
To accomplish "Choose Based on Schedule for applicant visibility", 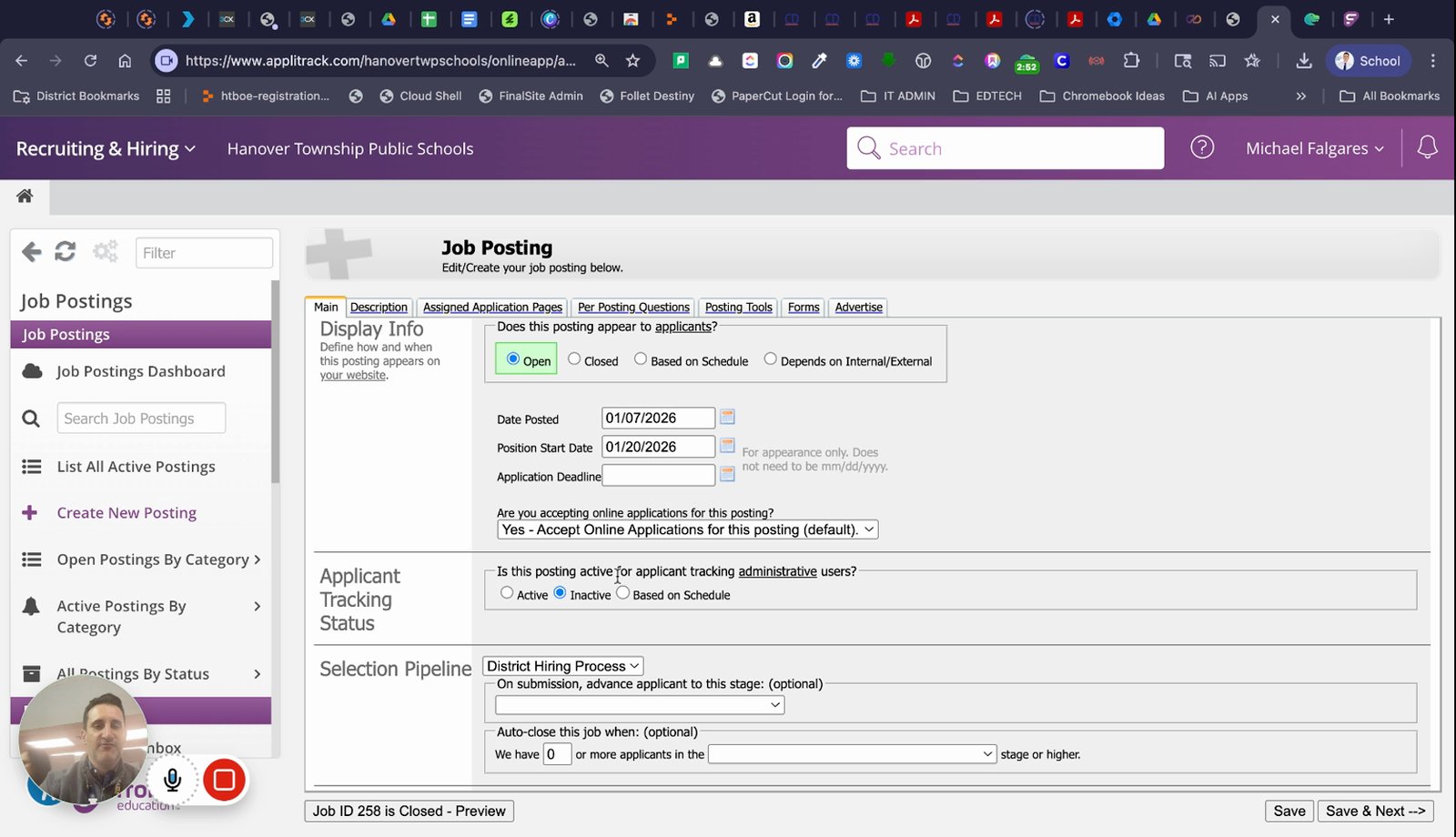I will pyautogui.click(x=641, y=359).
